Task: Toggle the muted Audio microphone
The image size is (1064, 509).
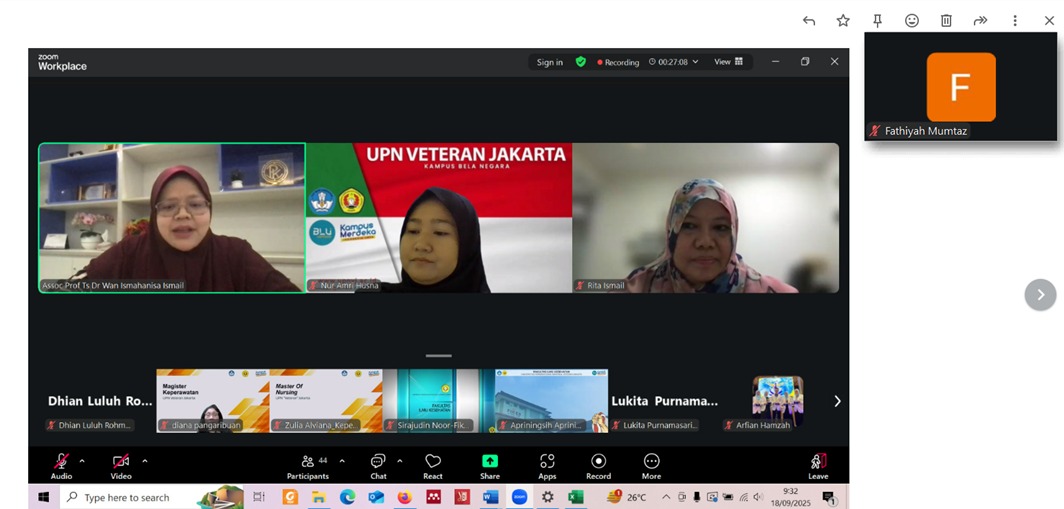Action: click(61, 461)
